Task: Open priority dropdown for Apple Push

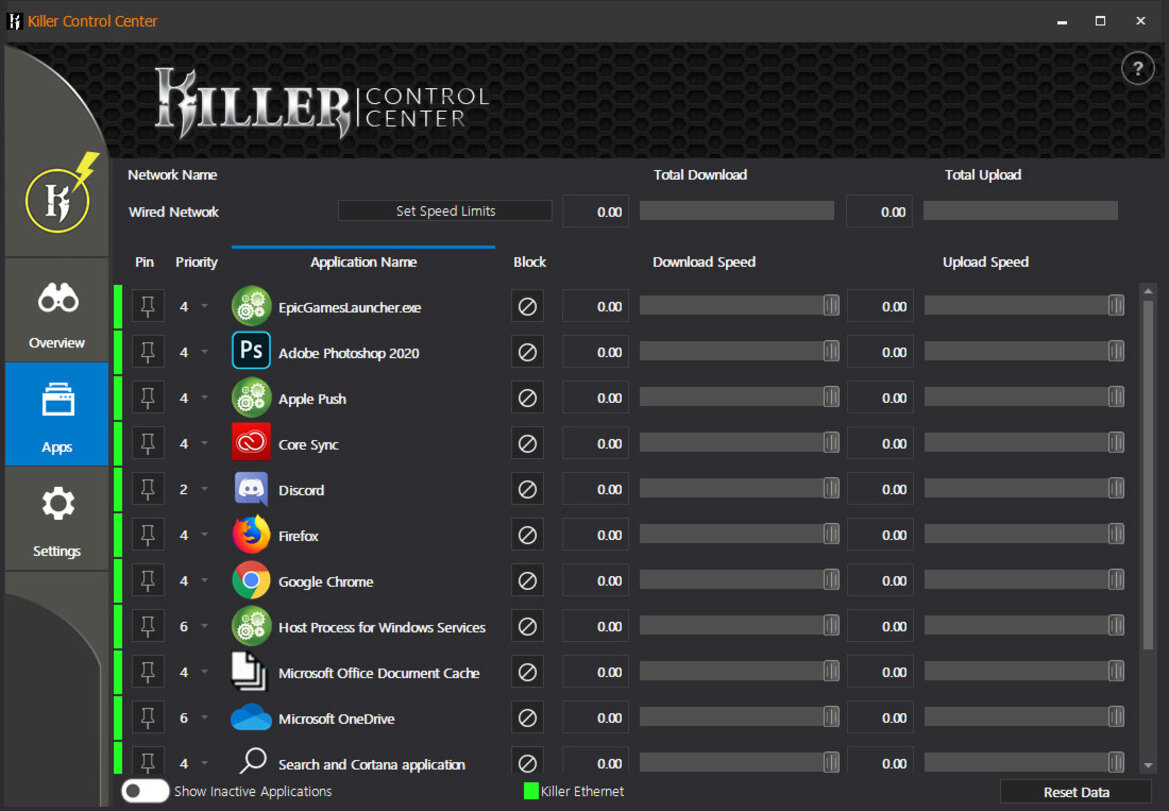Action: (x=204, y=398)
